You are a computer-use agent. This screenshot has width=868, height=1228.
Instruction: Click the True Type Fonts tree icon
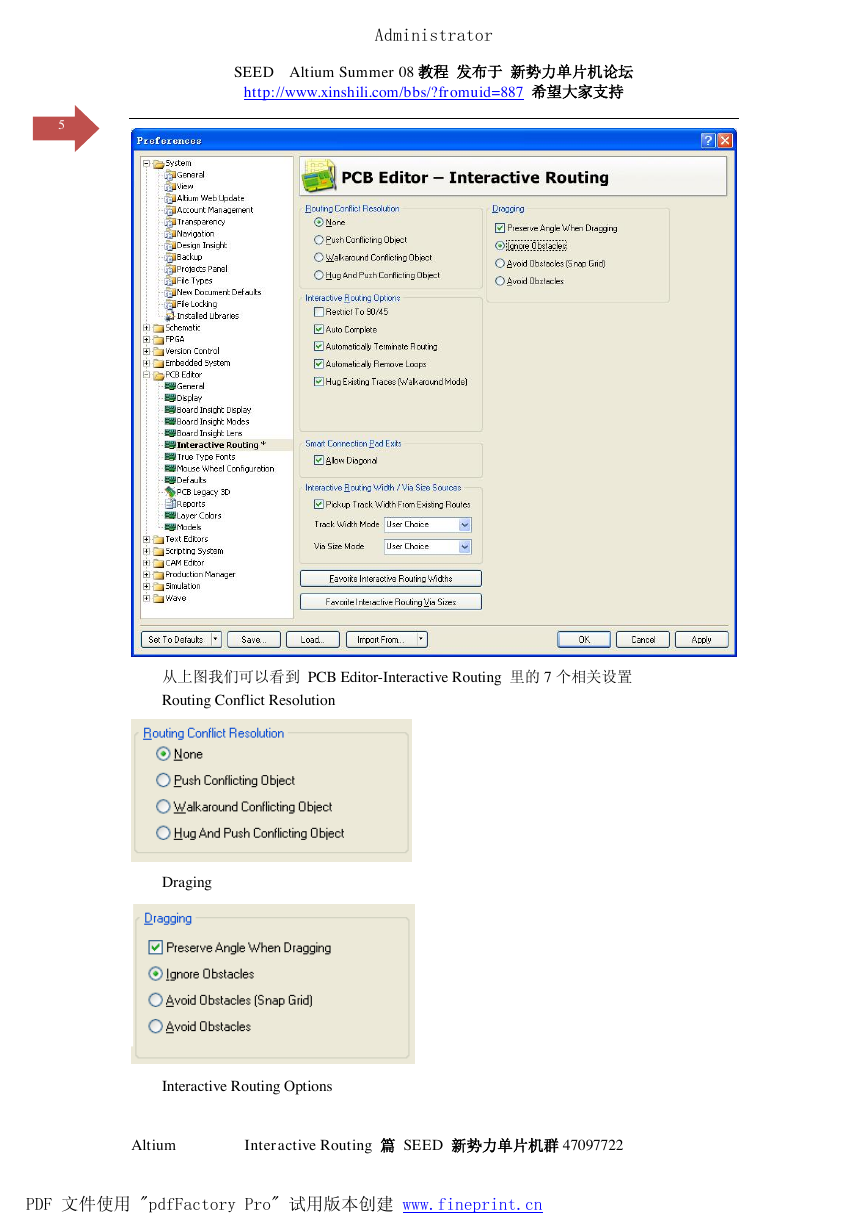pos(170,457)
